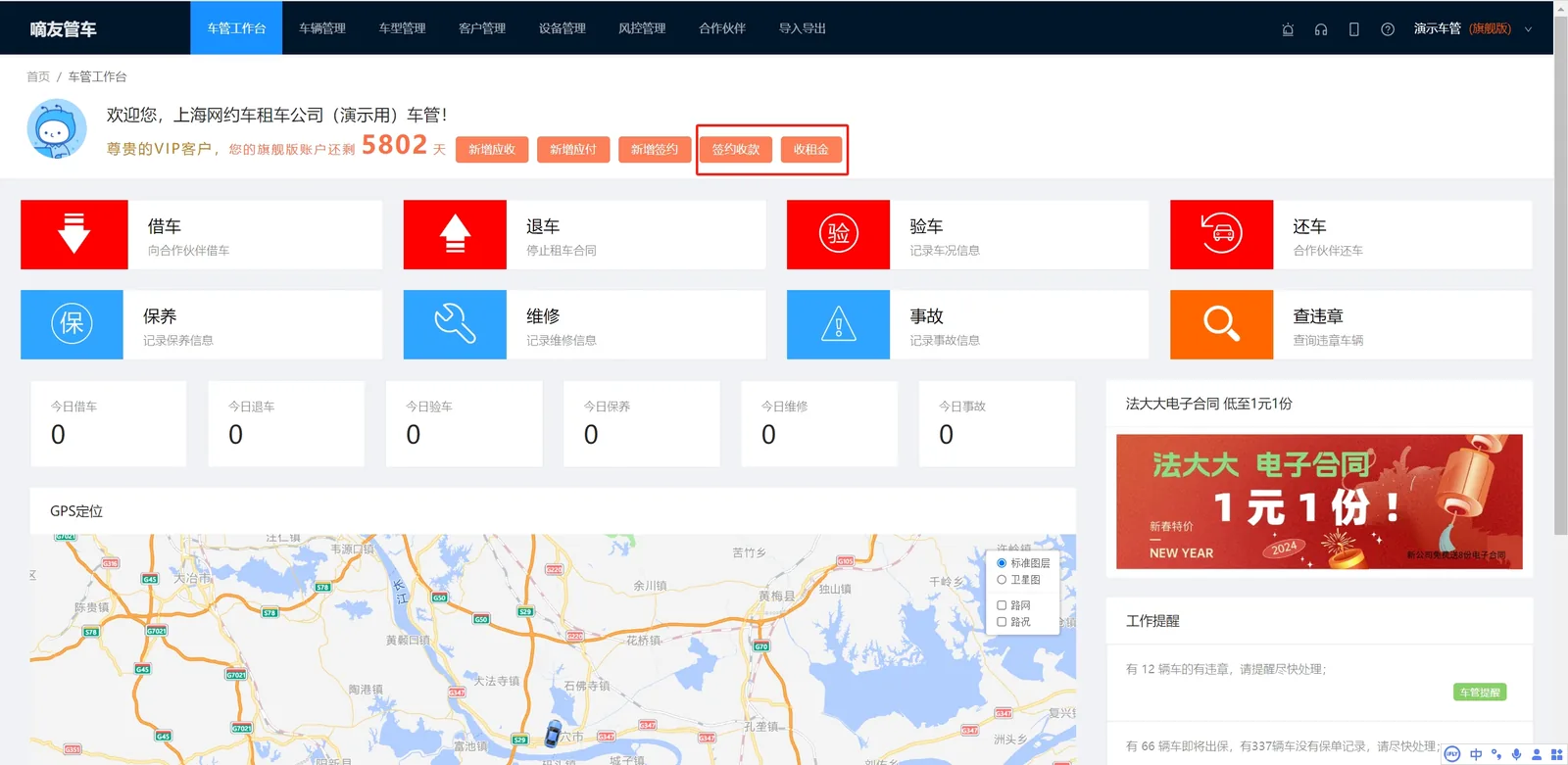The width and height of the screenshot is (1568, 765).
Task: Select the 卫星图 satellite radio button
Action: (1002, 580)
